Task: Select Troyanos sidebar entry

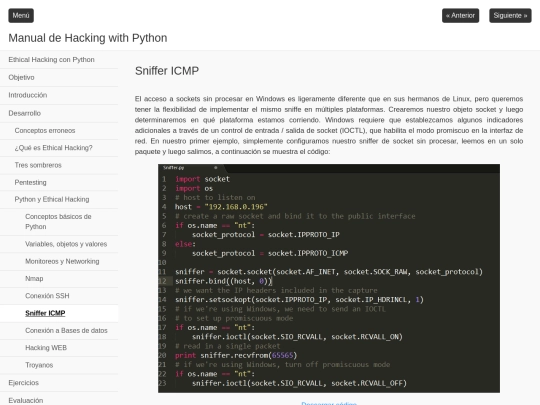Action: pyautogui.click(x=39, y=365)
